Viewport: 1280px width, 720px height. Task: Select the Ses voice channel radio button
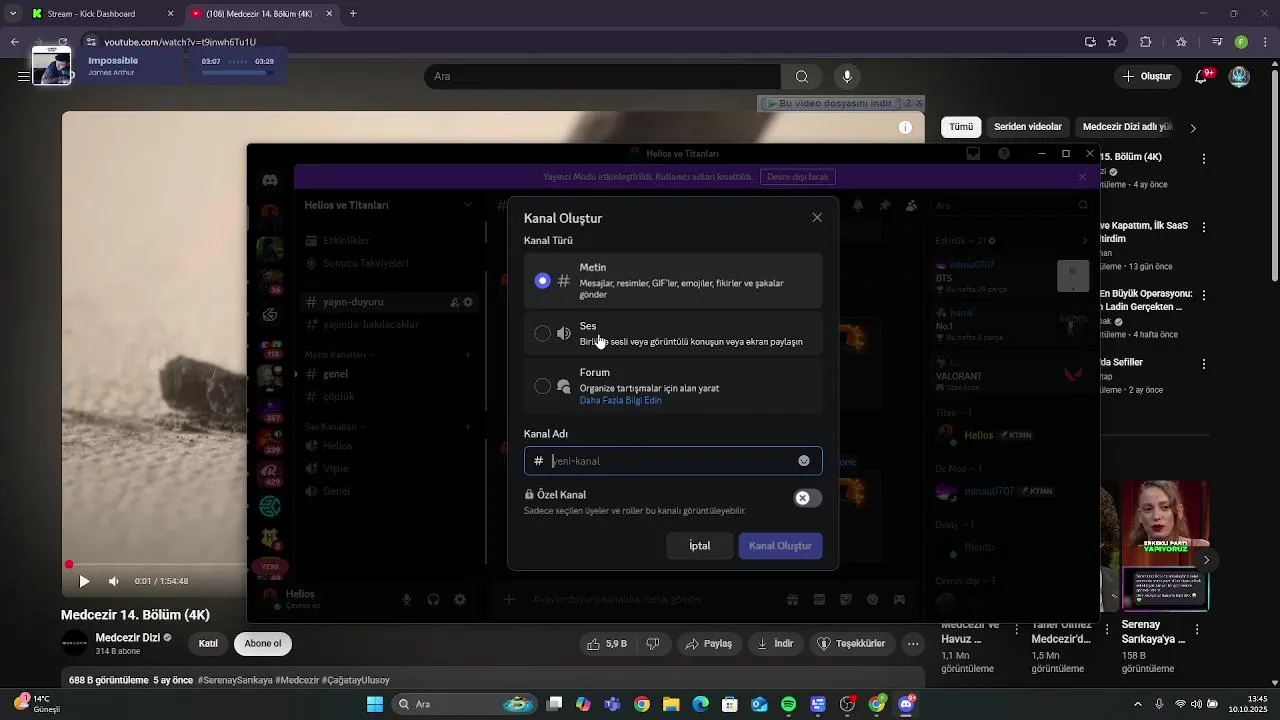point(542,333)
